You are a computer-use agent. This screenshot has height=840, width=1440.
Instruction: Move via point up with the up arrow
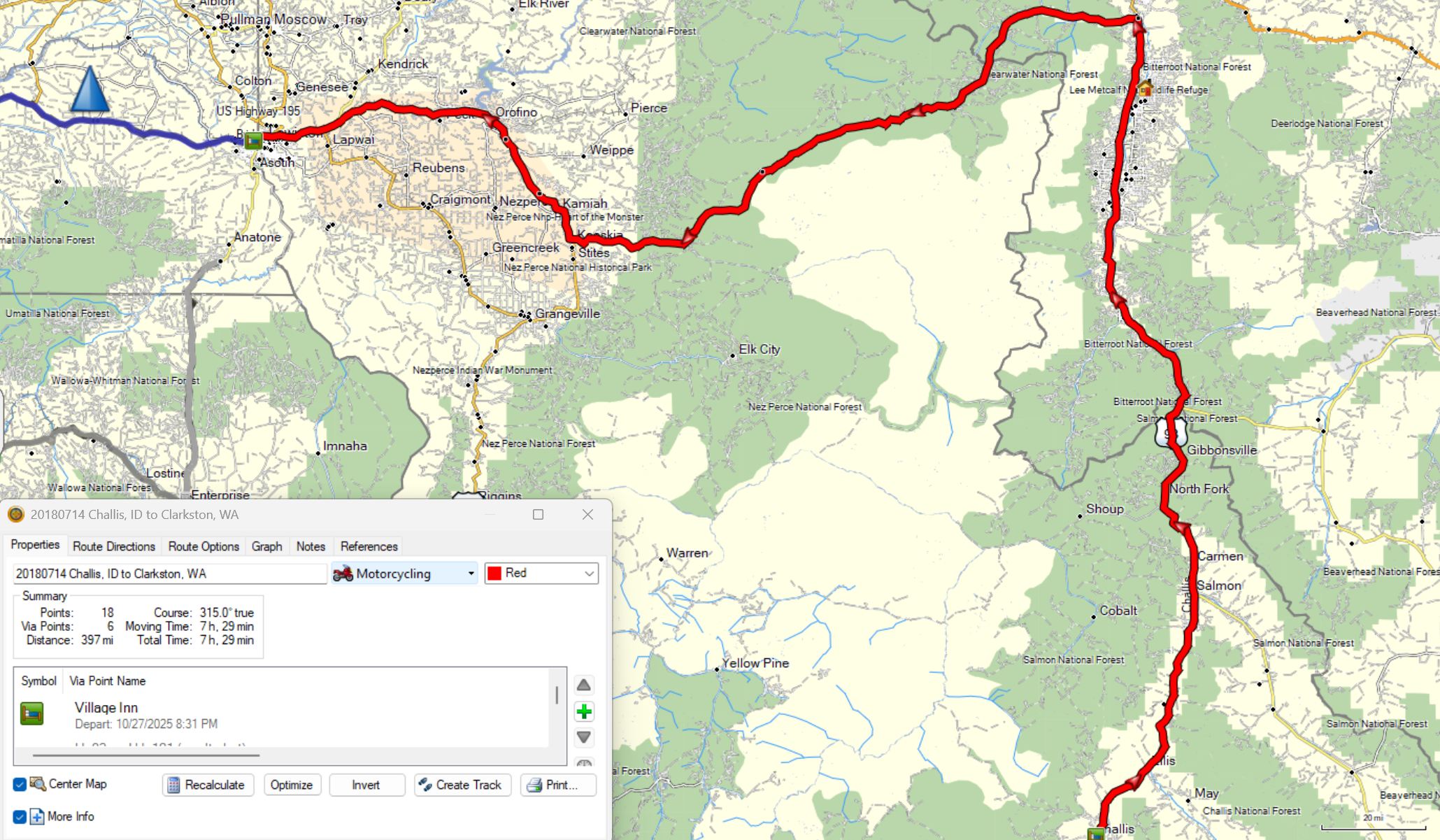coord(584,685)
